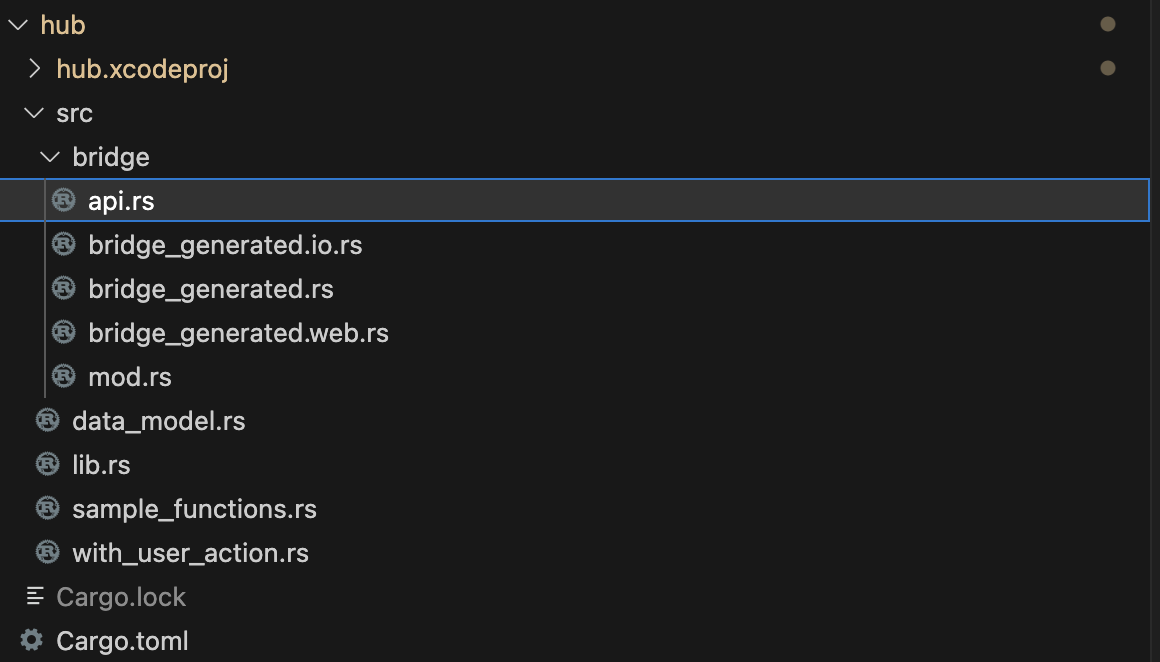Collapse the bridge folder
This screenshot has height=662, width=1160.
click(x=48, y=156)
